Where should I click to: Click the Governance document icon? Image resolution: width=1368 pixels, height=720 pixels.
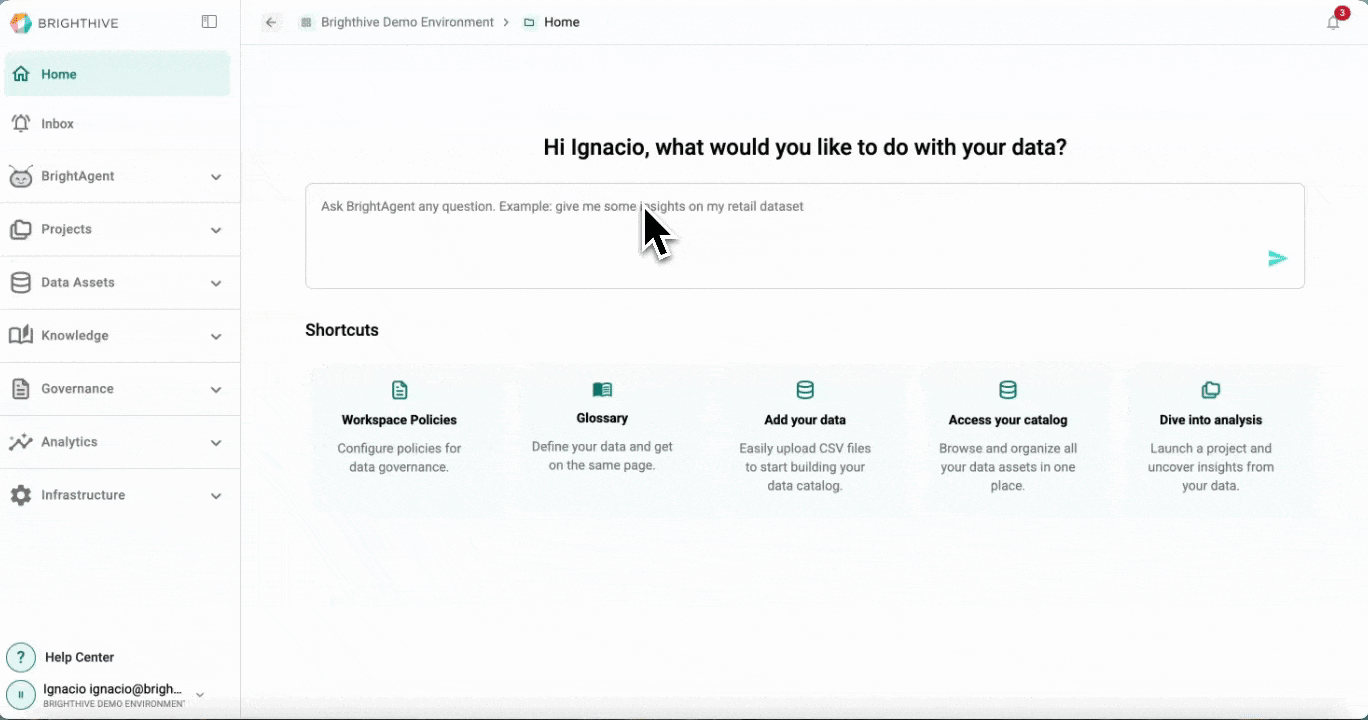[21, 389]
